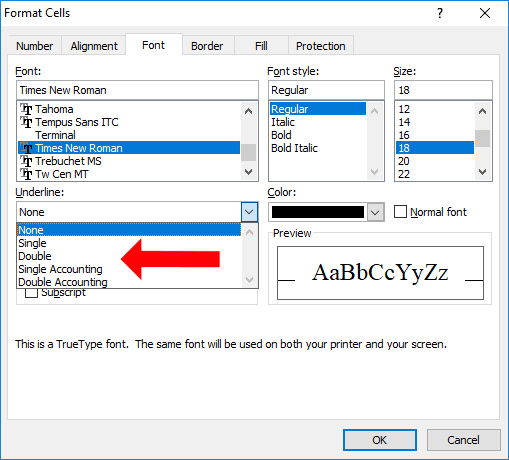This screenshot has width=509, height=460.
Task: Select Bold Italic font style
Action: [294, 148]
